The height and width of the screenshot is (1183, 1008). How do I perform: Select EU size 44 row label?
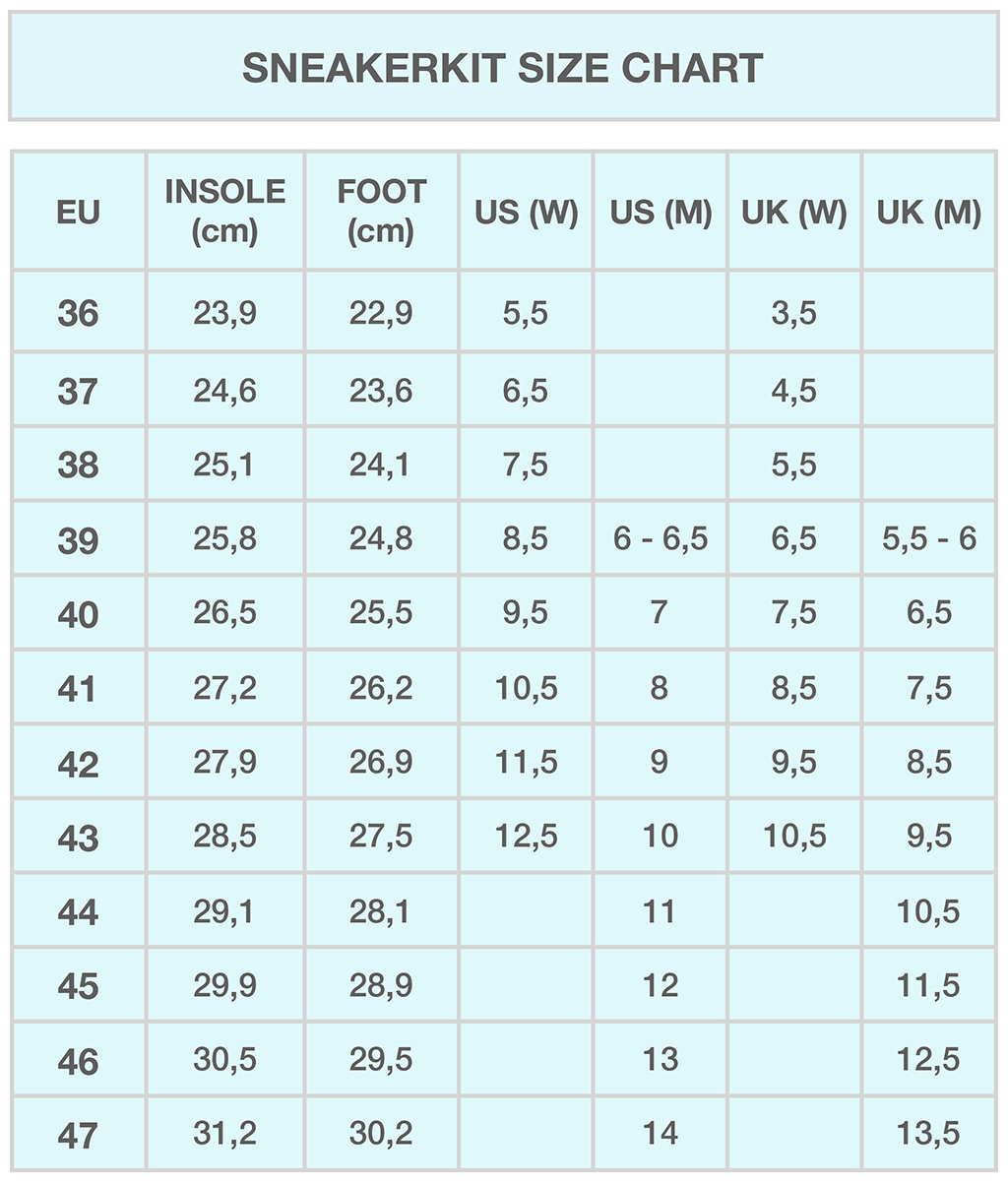point(79,913)
